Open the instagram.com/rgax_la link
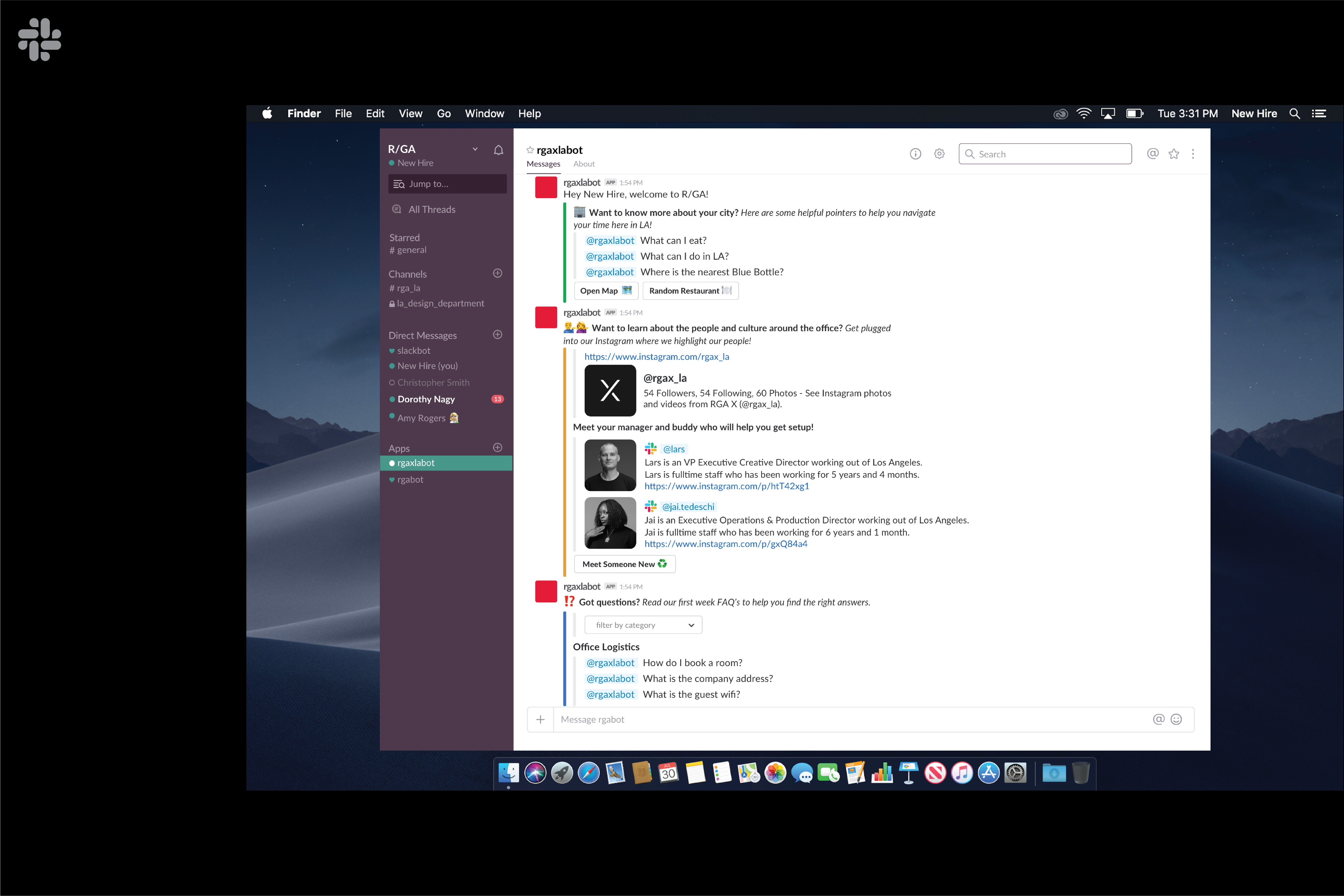This screenshot has height=896, width=1344. coord(657,356)
